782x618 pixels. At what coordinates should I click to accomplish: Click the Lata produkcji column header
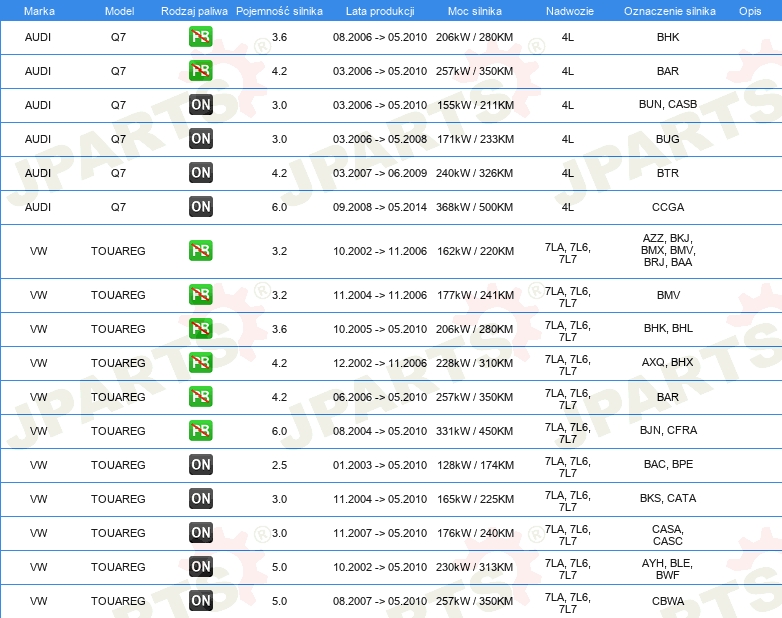(x=380, y=11)
